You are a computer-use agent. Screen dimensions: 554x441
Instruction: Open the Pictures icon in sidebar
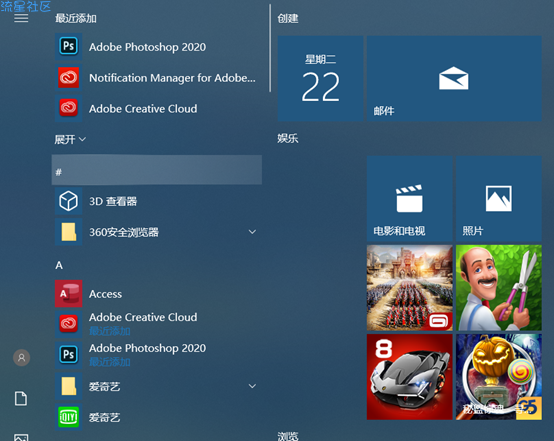(x=21, y=437)
